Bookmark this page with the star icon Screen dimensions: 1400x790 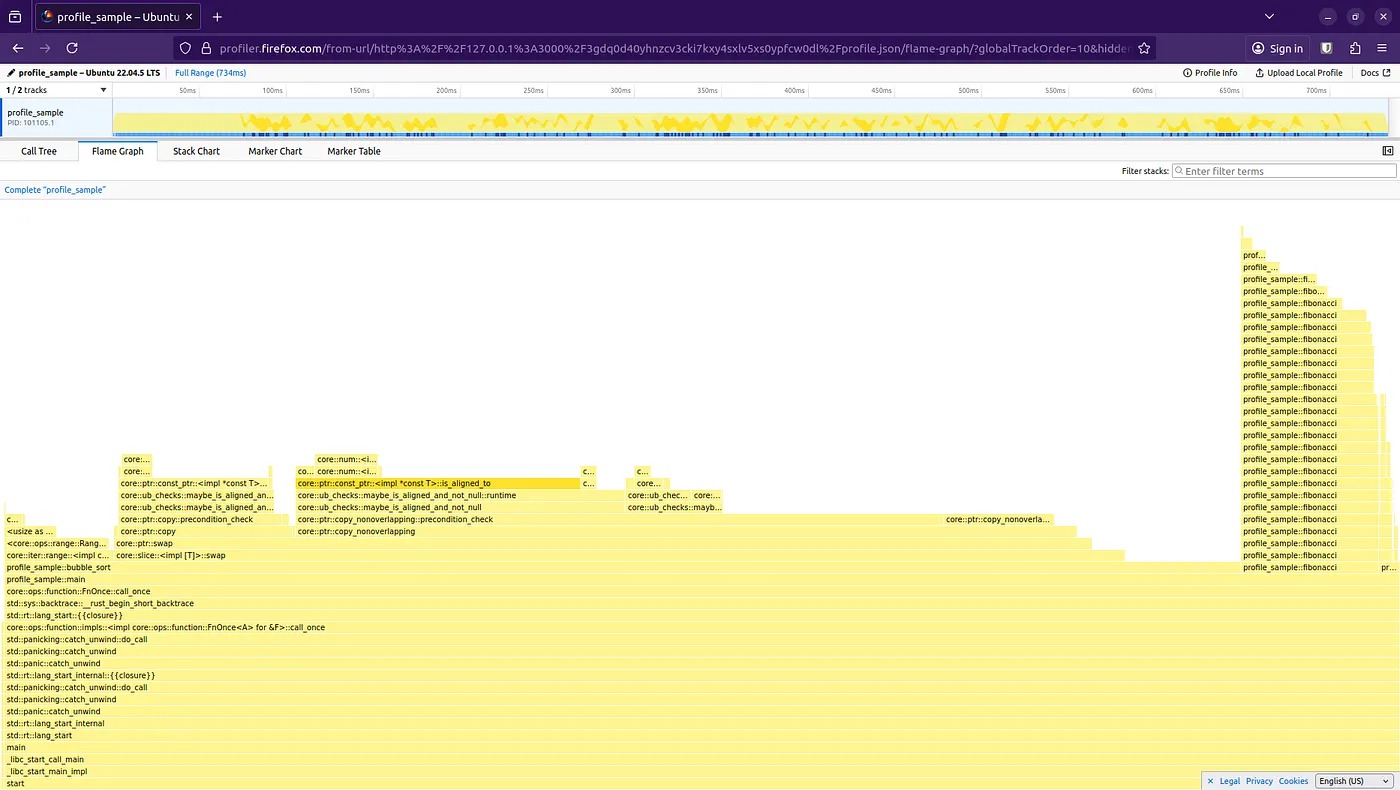click(1145, 48)
